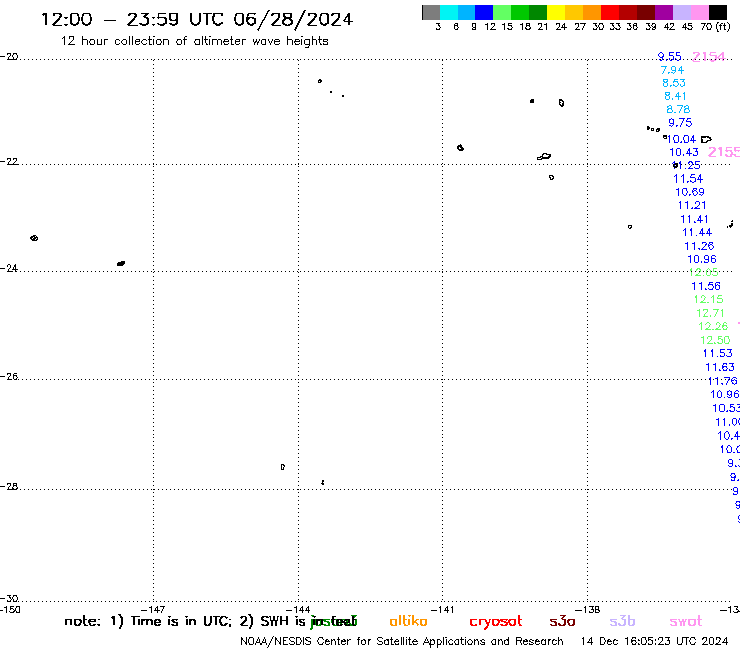Select the orange swatch in the color bar
740x650 pixels.
pos(592,12)
